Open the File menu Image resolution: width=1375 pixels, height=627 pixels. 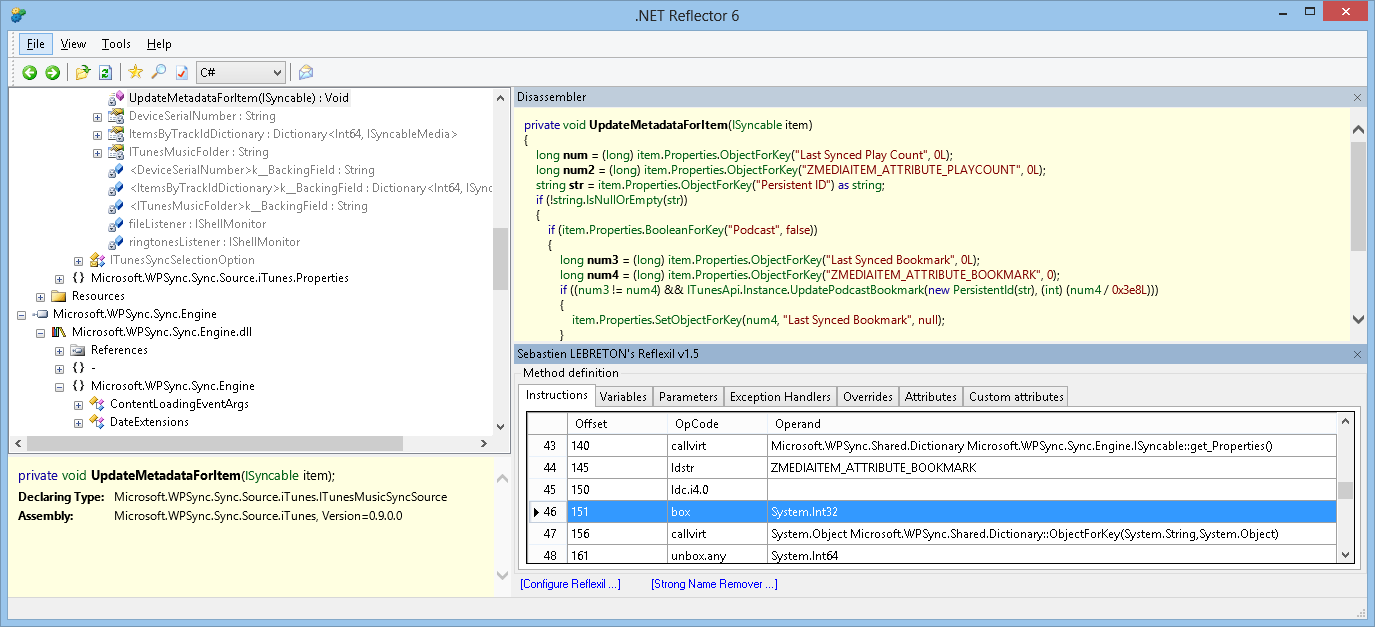point(36,44)
